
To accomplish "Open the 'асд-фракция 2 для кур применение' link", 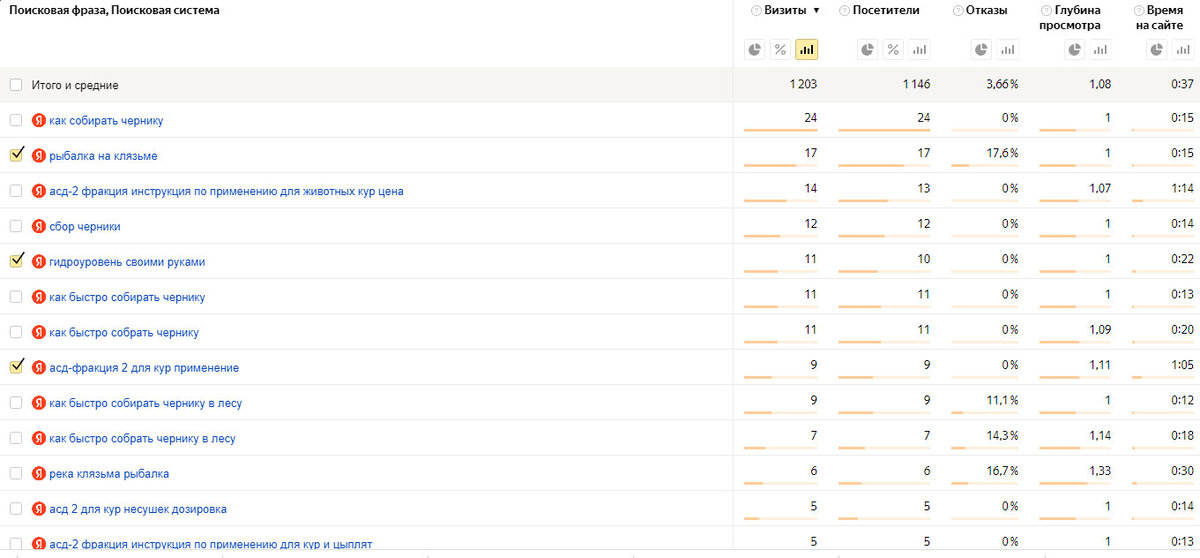I will tap(144, 368).
